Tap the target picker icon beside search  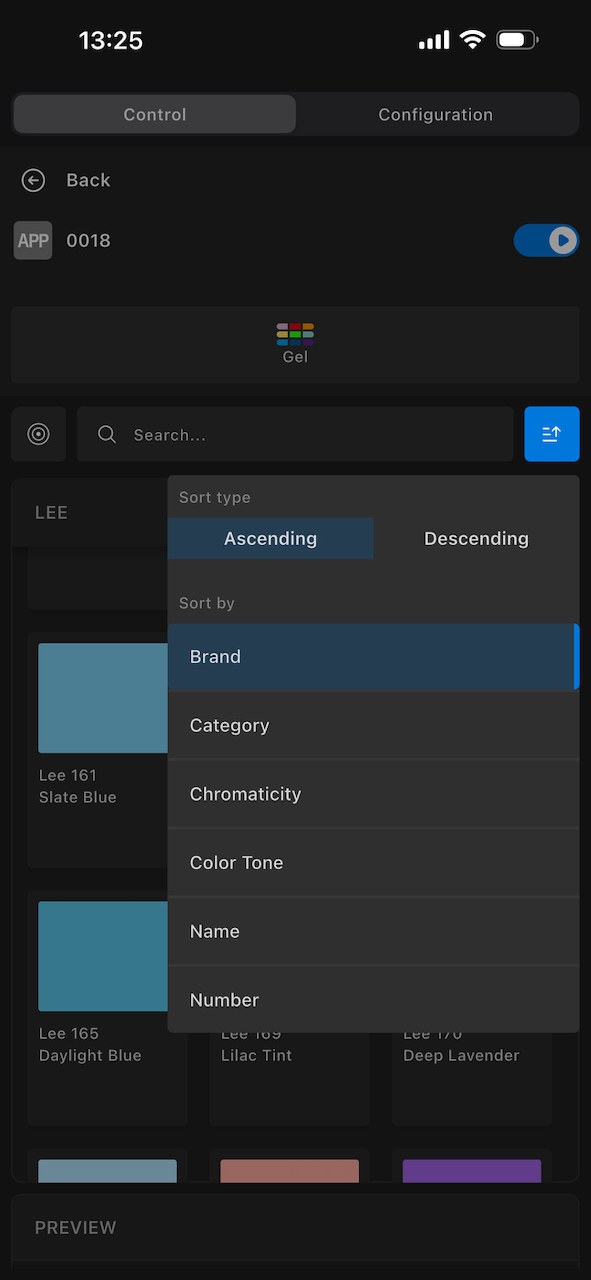[x=39, y=434]
